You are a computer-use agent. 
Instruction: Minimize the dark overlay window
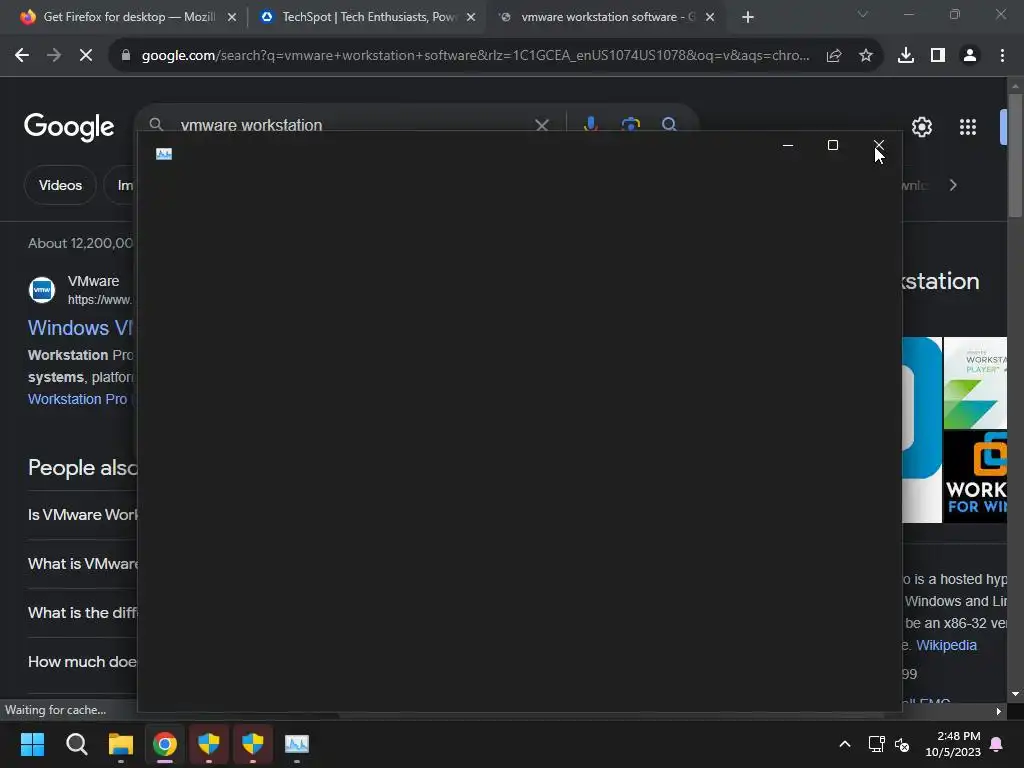[788, 145]
